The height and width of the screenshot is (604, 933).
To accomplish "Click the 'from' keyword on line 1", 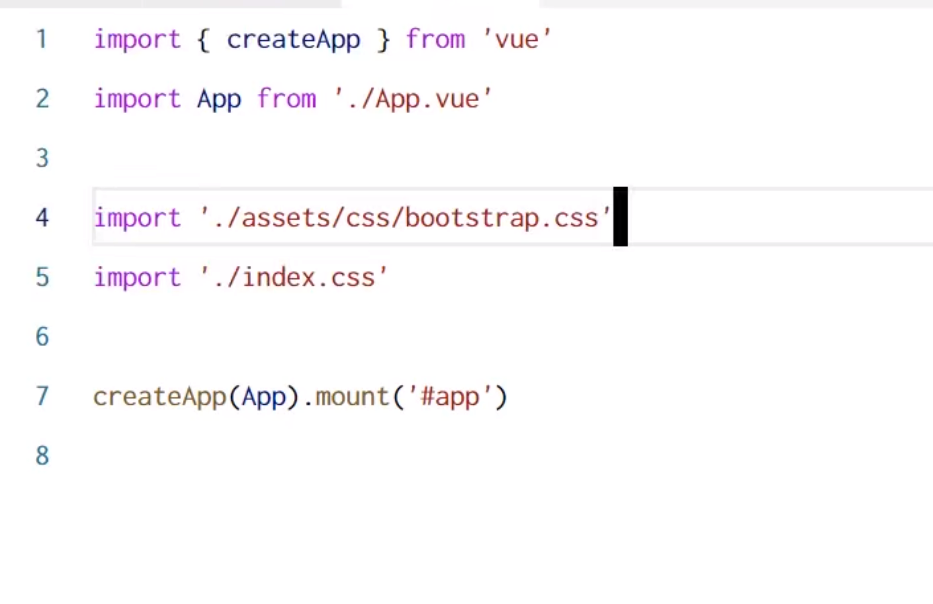I will click(x=436, y=39).
